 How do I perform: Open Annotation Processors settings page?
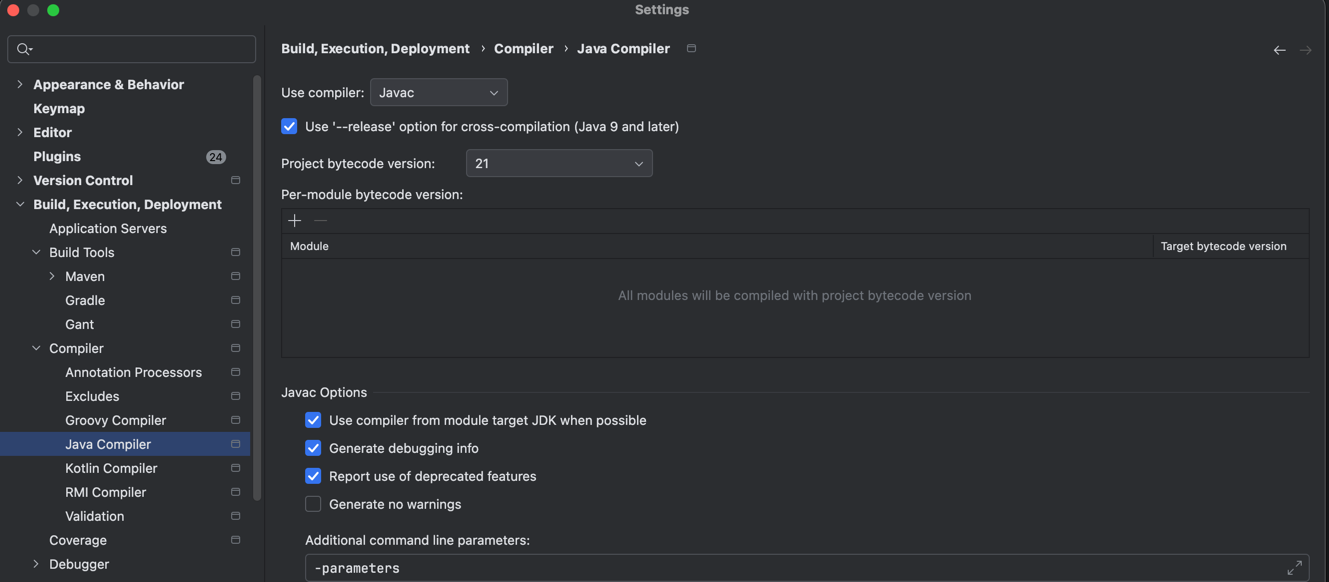[x=133, y=373]
